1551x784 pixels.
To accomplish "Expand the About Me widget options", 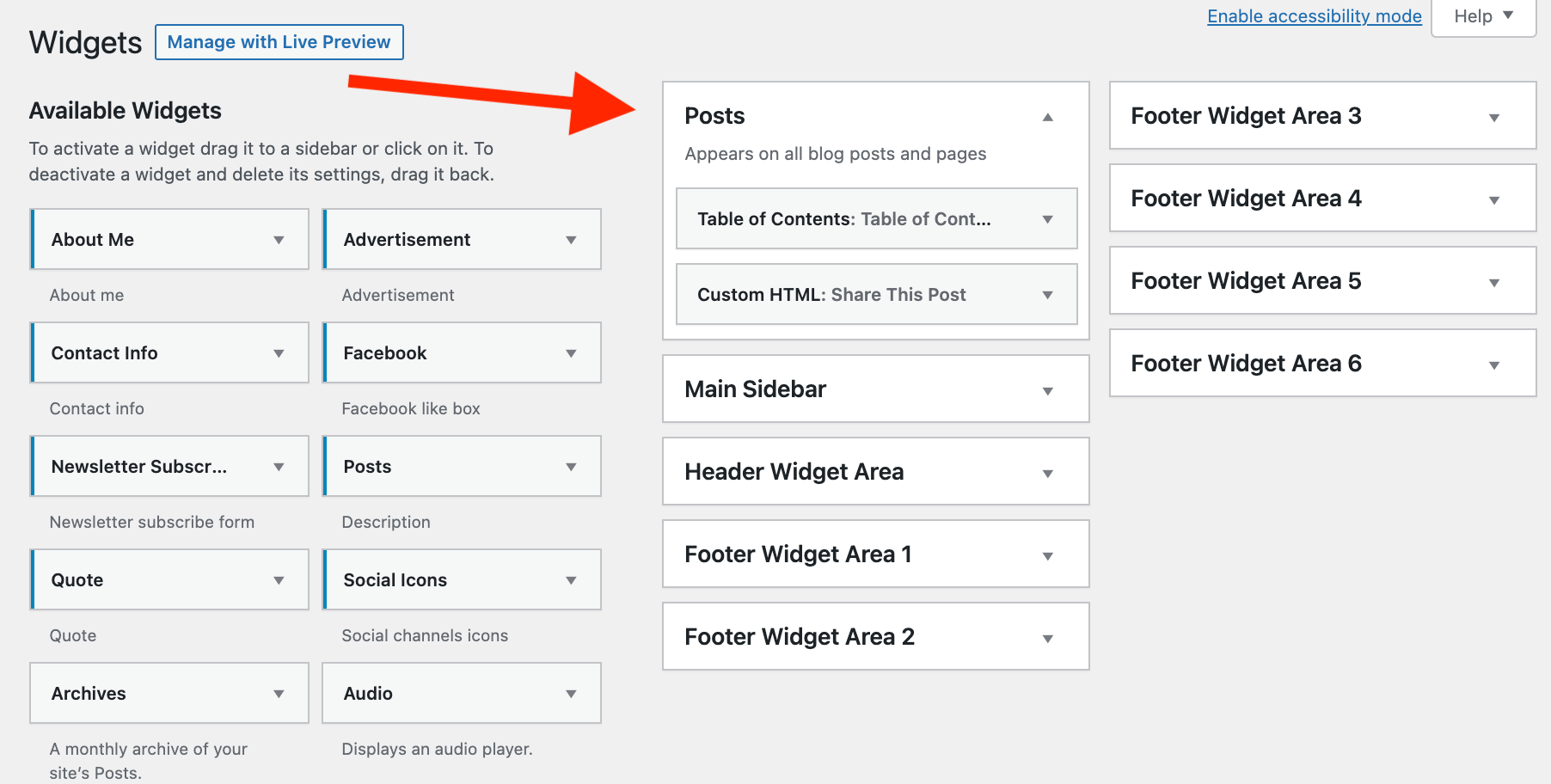I will coord(279,239).
